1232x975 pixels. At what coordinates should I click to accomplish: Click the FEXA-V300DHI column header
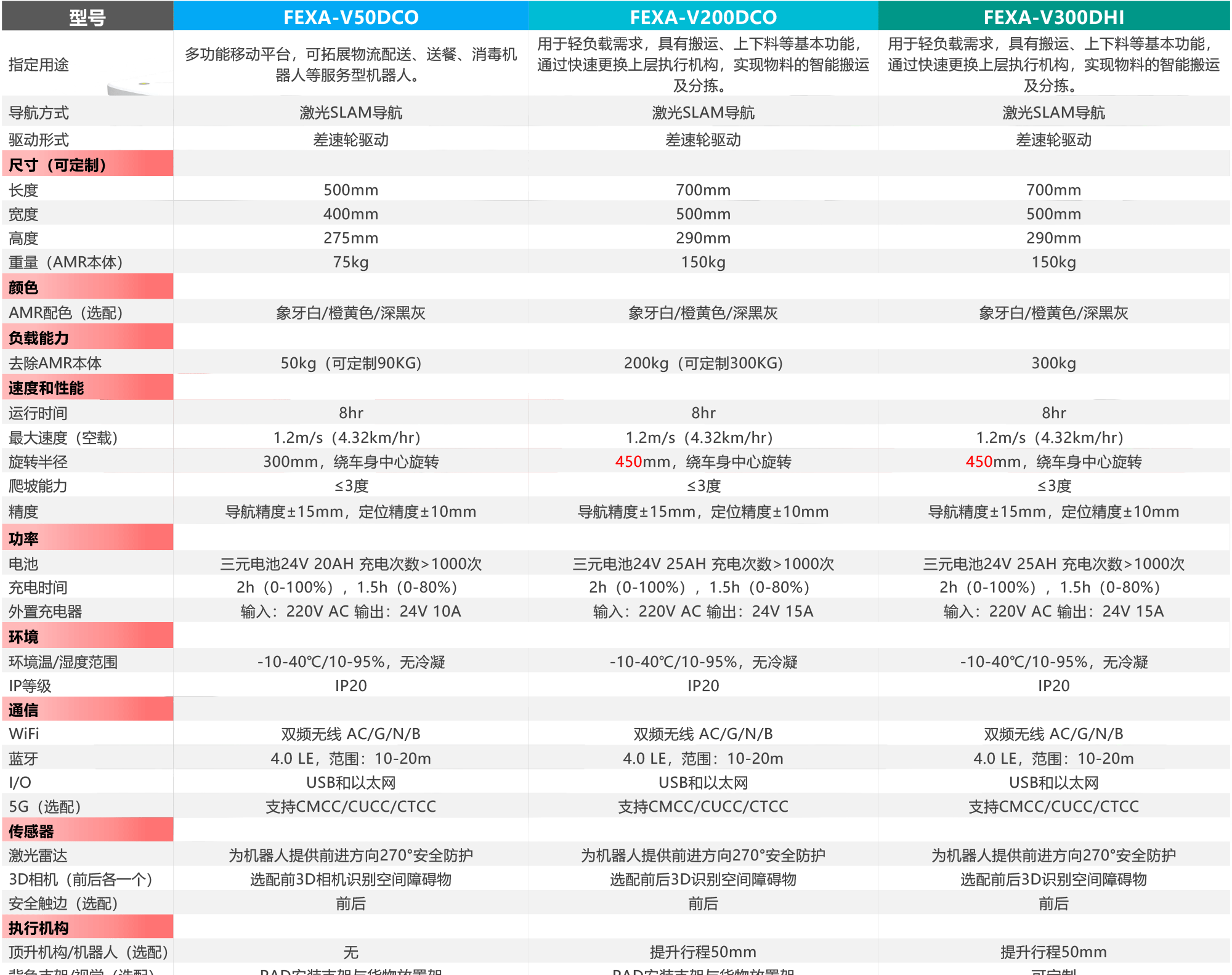pyautogui.click(x=1053, y=17)
